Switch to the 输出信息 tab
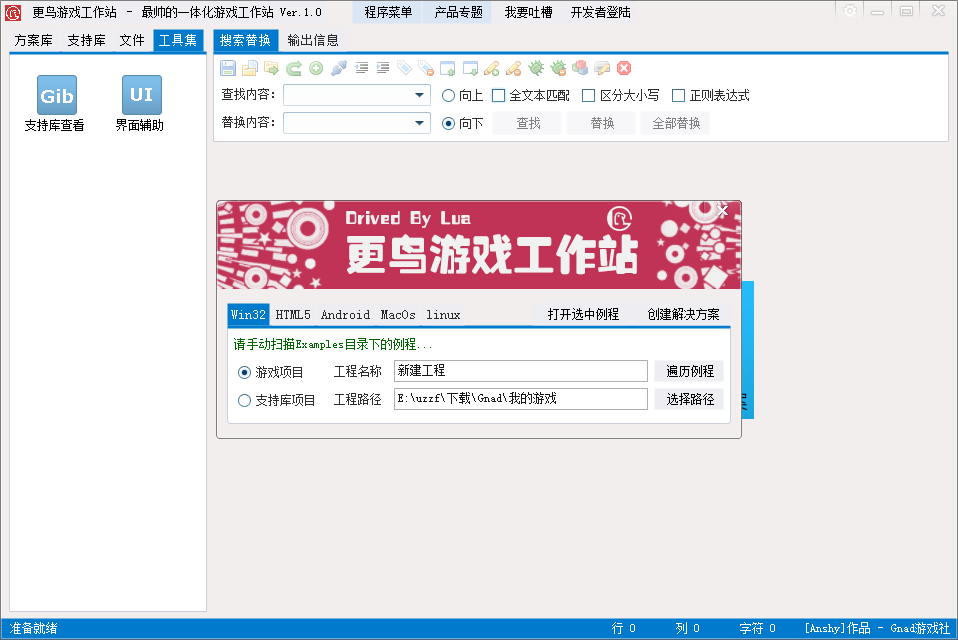Viewport: 958px width, 640px height. [313, 40]
